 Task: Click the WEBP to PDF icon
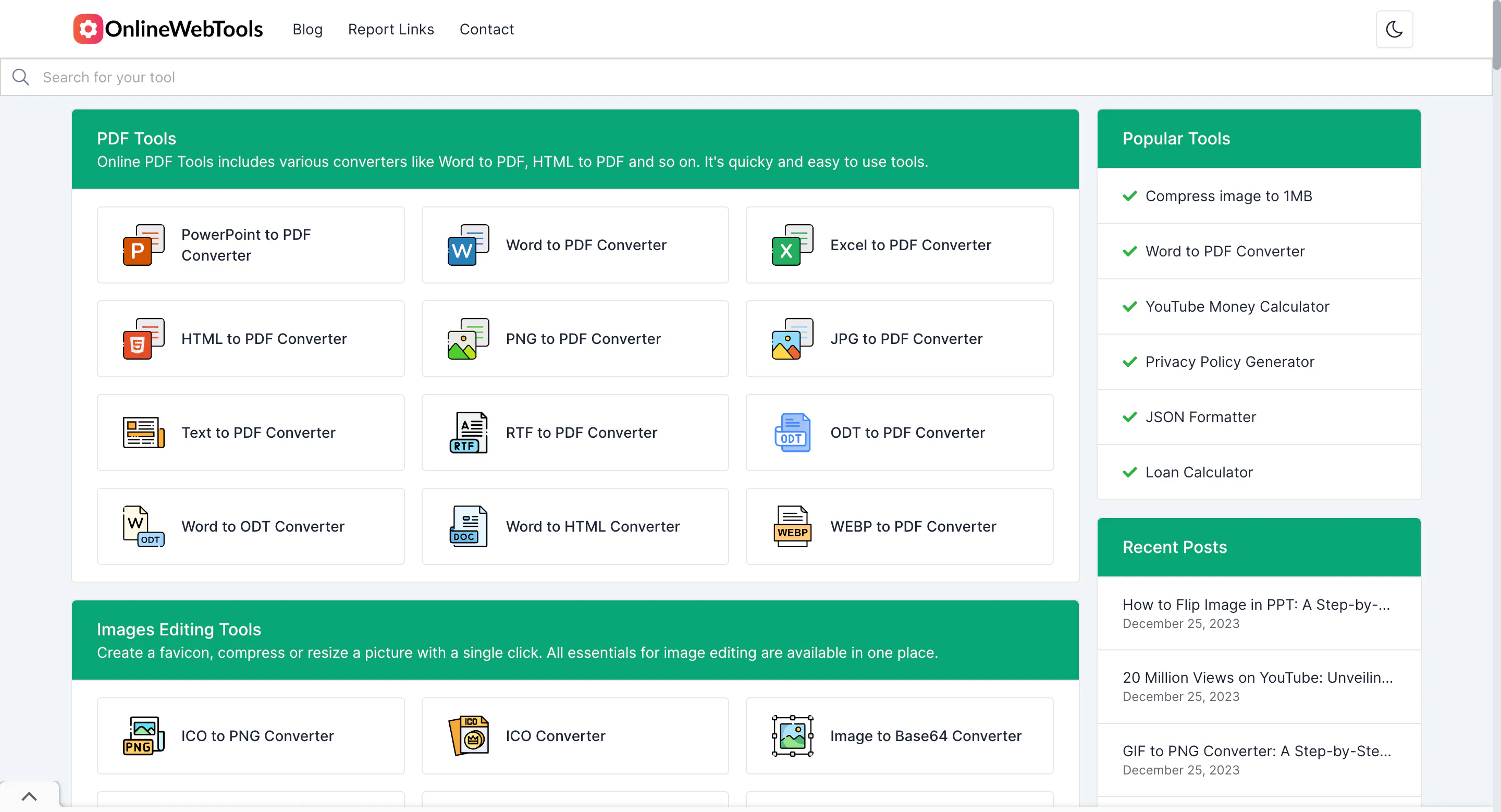tap(792, 526)
